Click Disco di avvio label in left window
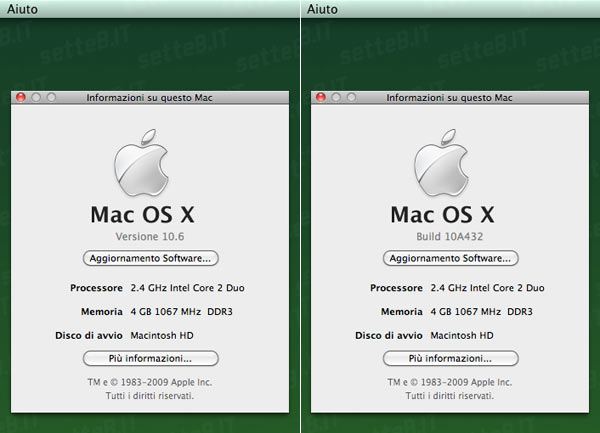The width and height of the screenshot is (600, 433). (89, 335)
